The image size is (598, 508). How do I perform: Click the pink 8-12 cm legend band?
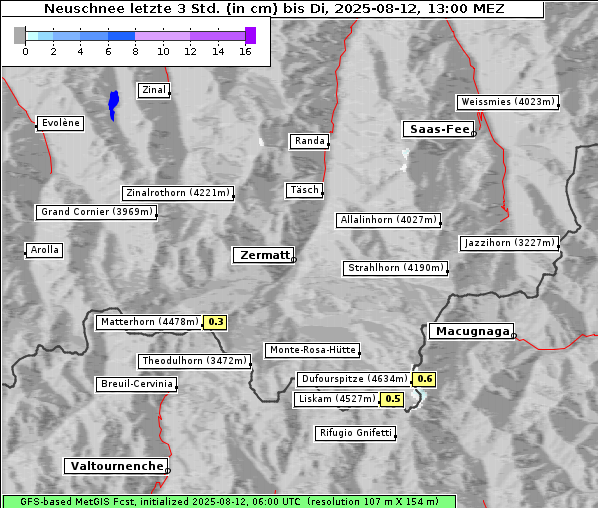162,36
